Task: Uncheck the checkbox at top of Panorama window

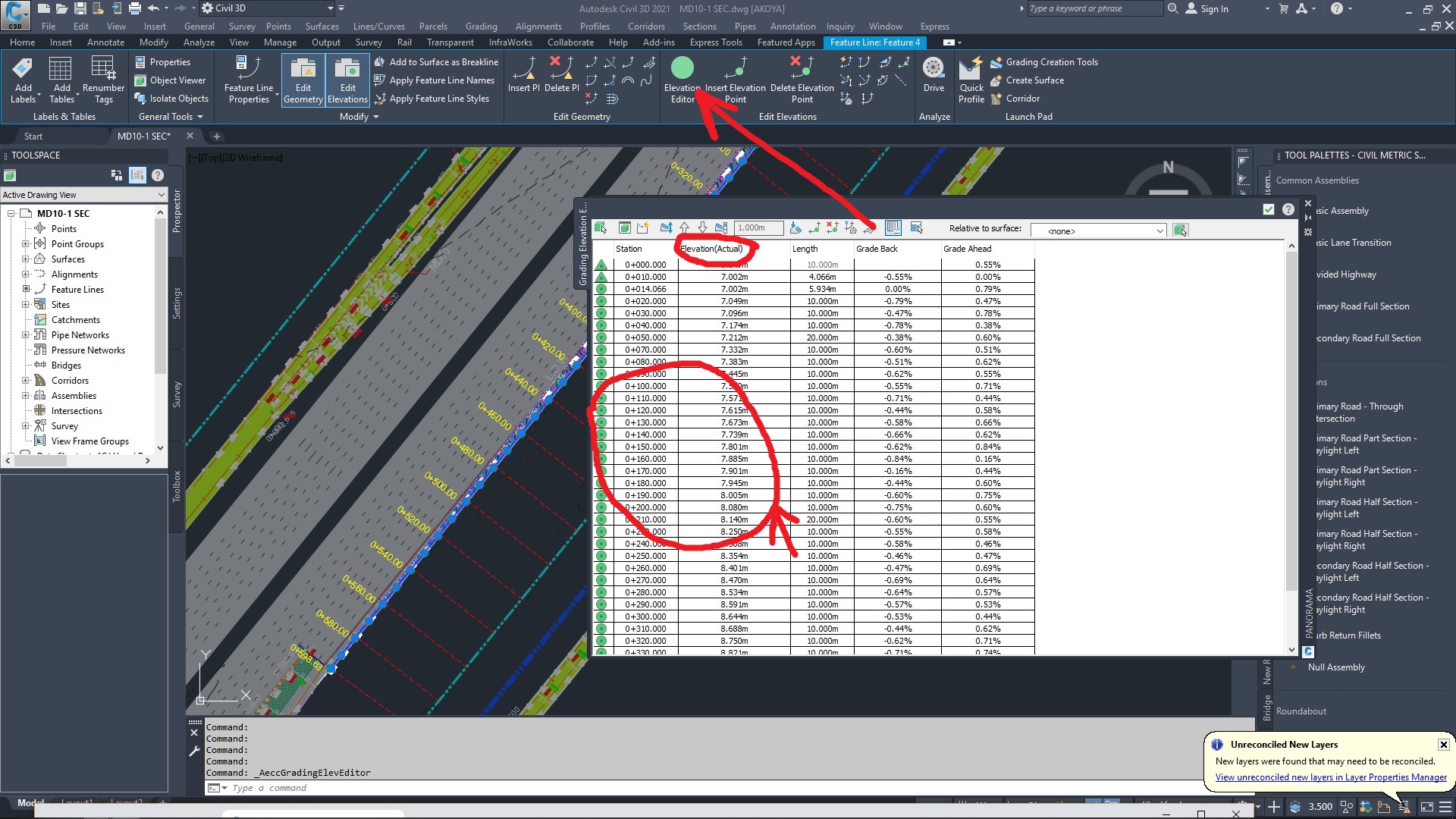Action: pos(1269,209)
